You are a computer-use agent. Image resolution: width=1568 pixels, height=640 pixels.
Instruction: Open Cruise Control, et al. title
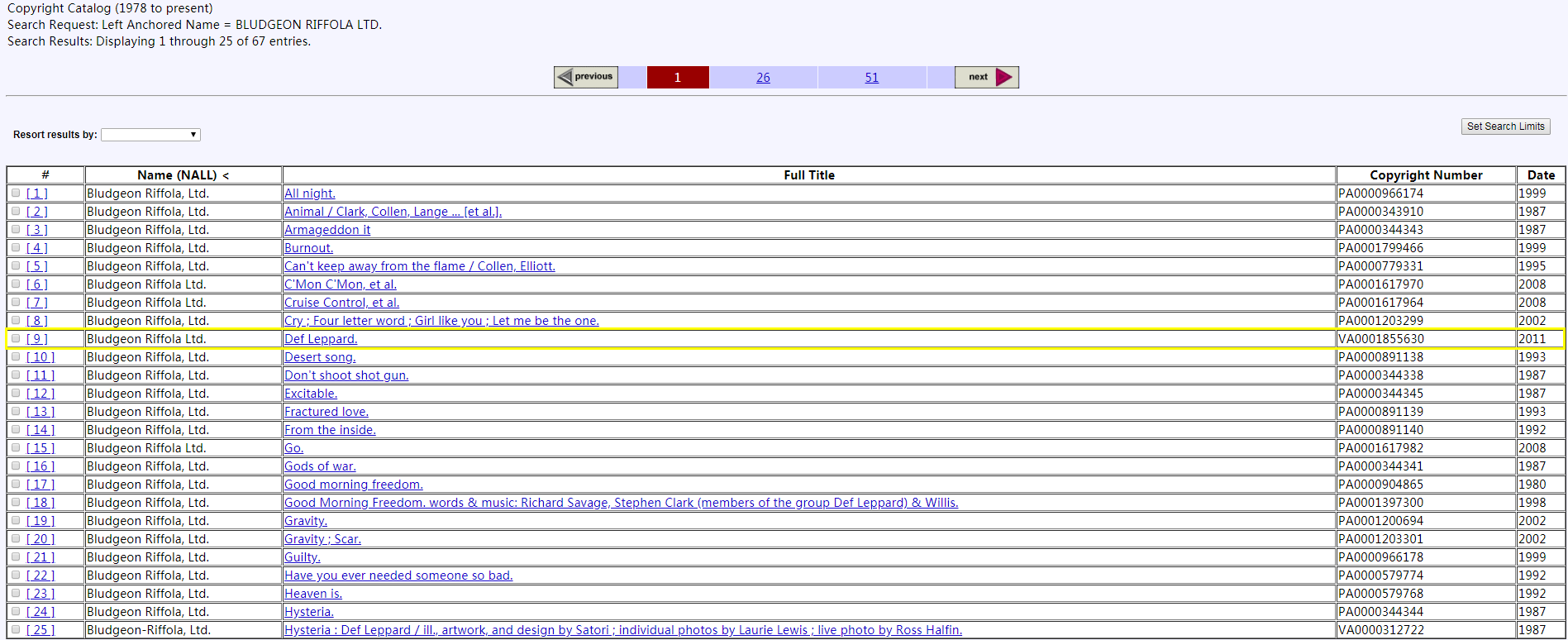(342, 303)
